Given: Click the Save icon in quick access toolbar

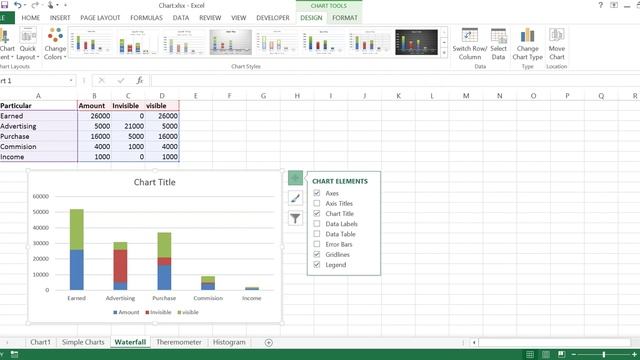Looking at the screenshot, I should [x=4, y=5].
